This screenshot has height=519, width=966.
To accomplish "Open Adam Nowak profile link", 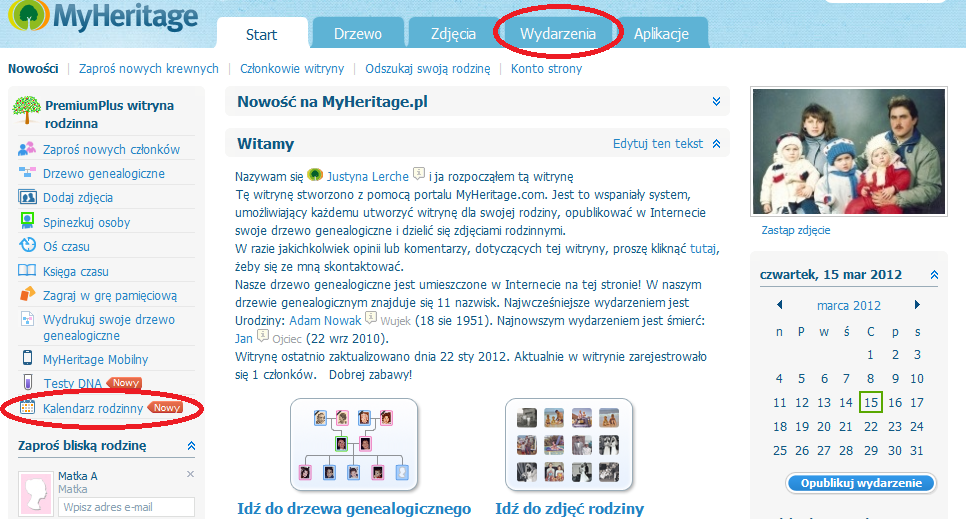I will tap(325, 321).
